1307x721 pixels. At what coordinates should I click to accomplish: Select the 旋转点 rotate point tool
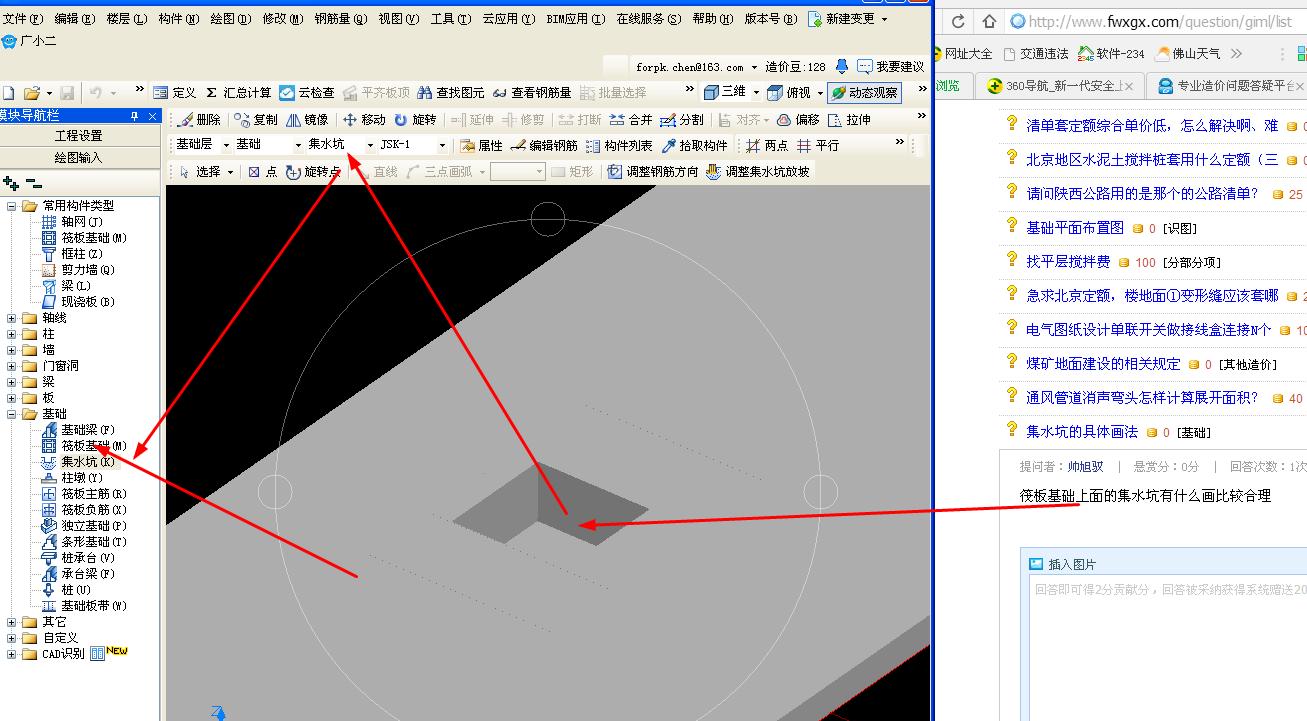[x=314, y=172]
